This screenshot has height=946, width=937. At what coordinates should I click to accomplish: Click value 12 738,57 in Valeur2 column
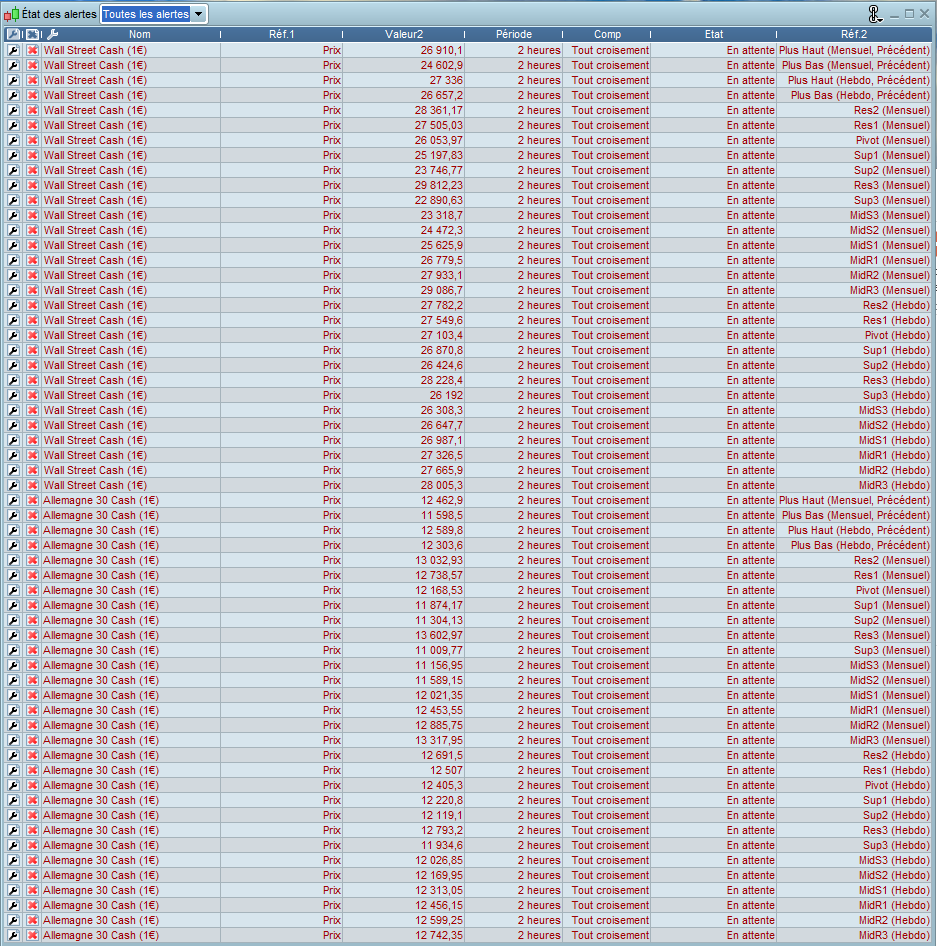click(439, 575)
